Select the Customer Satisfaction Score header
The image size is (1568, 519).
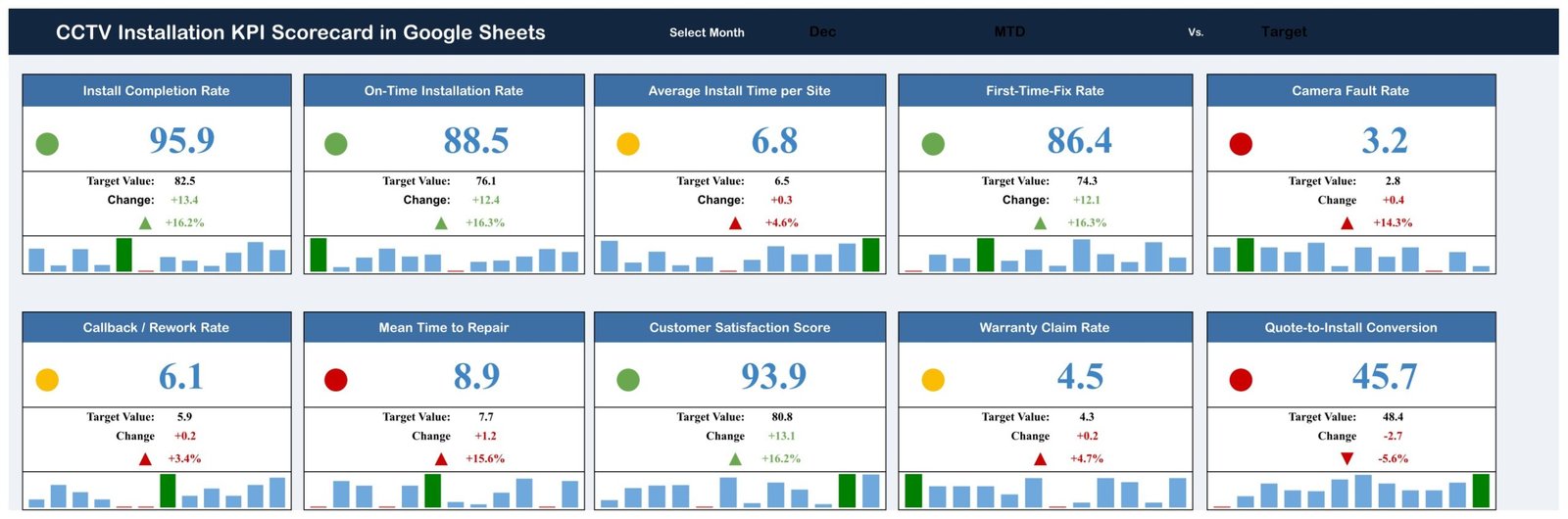coord(740,328)
